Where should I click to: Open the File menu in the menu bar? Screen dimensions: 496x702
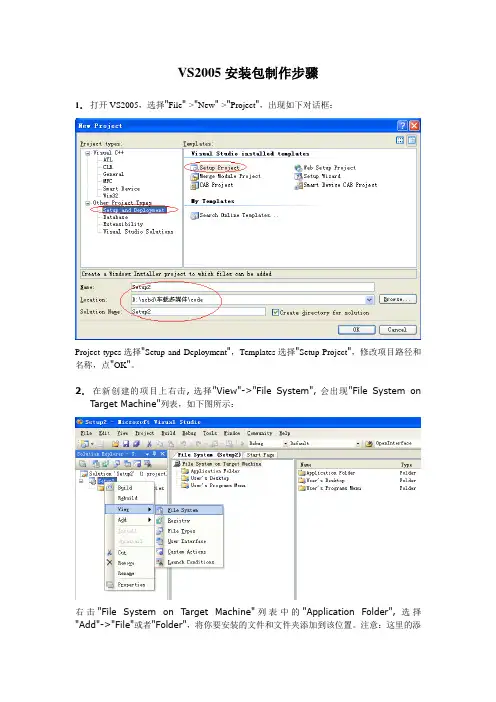pyautogui.click(x=86, y=433)
